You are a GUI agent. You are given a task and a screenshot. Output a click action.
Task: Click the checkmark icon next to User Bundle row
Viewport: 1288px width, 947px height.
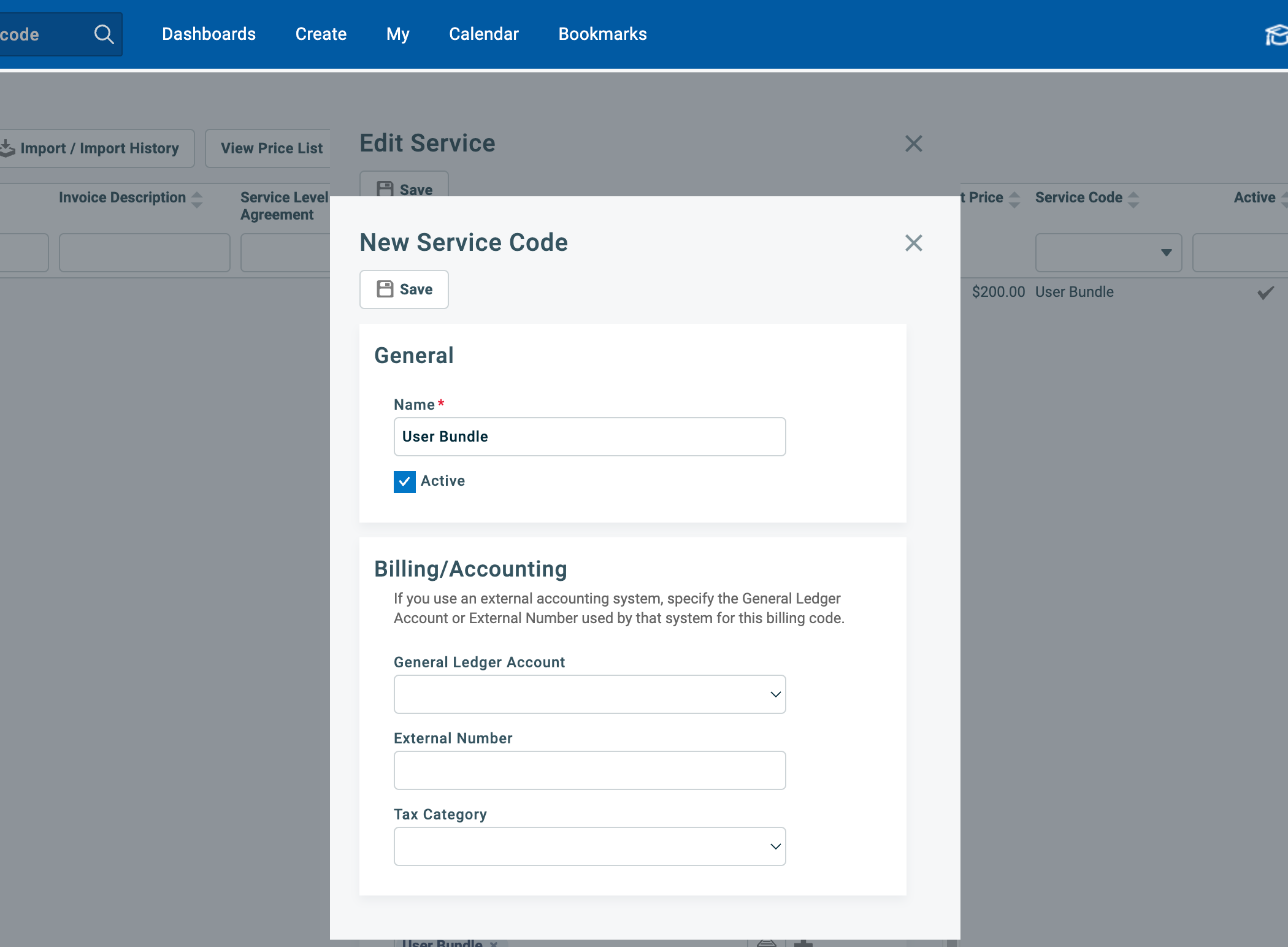pyautogui.click(x=1266, y=291)
